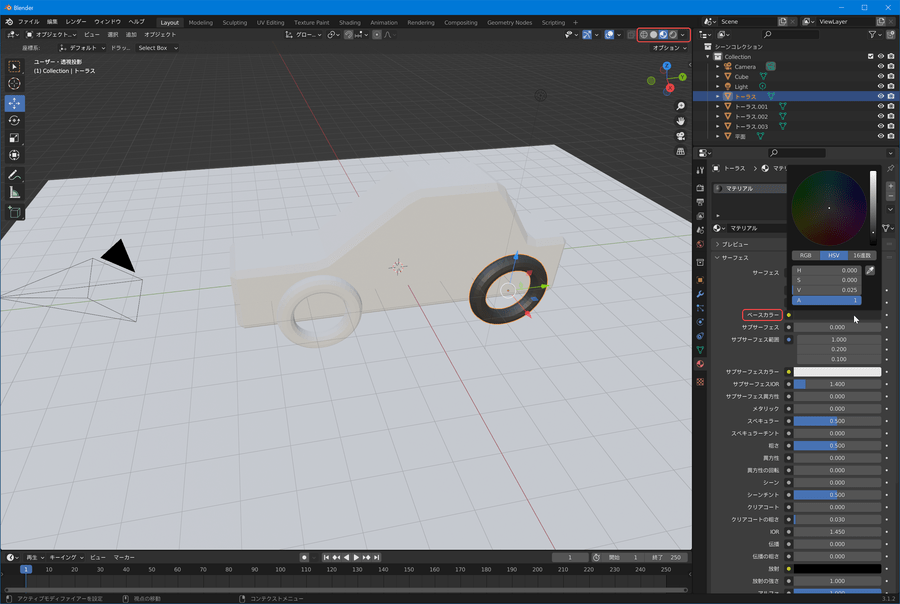Viewport: 900px width, 604px height.
Task: Click the zoom magnifier viewport icon
Action: (680, 106)
